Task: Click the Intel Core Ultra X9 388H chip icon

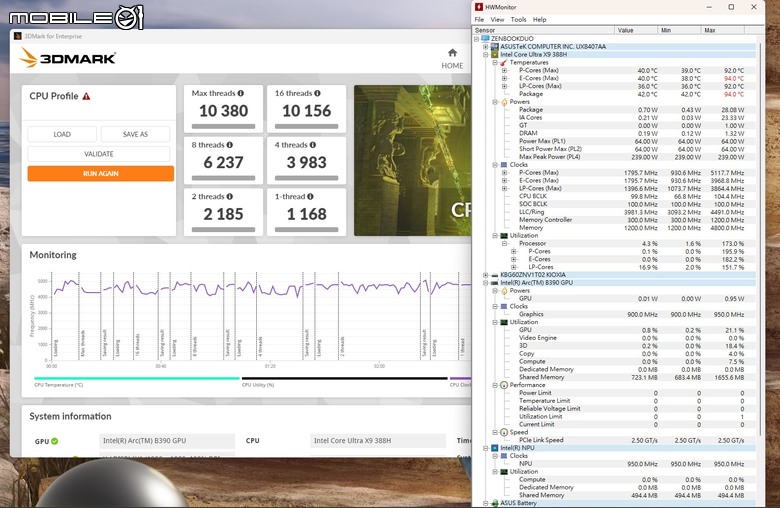Action: pyautogui.click(x=494, y=54)
